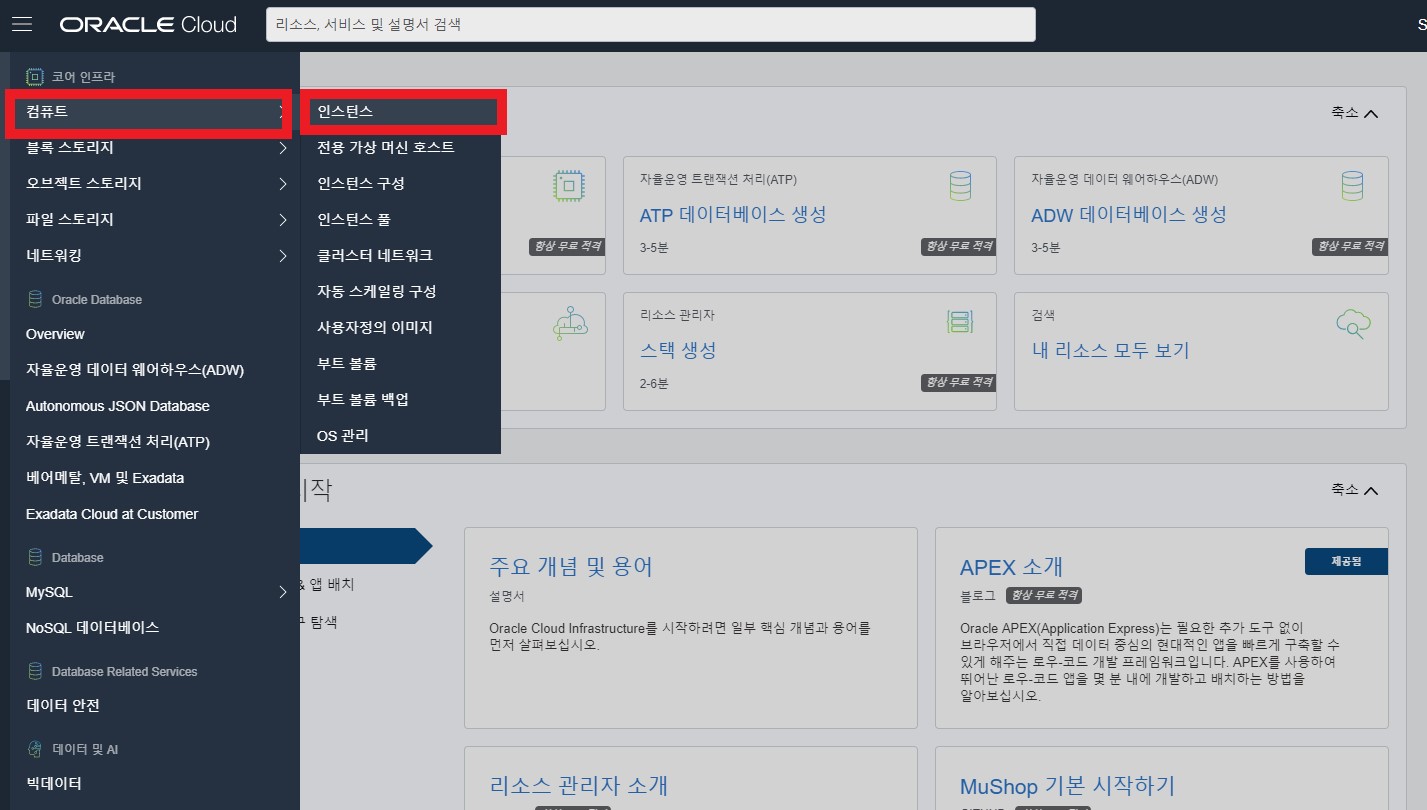Open 인스턴스 구성 submenu entry

coord(361,183)
